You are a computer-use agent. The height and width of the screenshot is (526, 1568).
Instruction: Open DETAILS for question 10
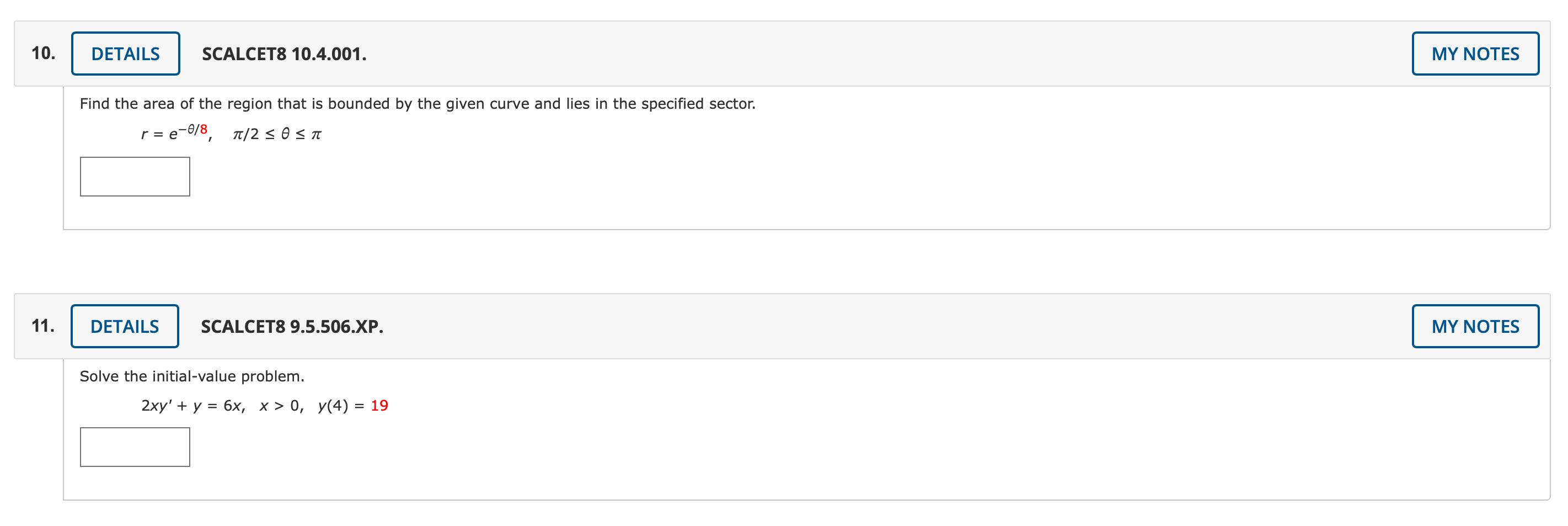tap(125, 53)
